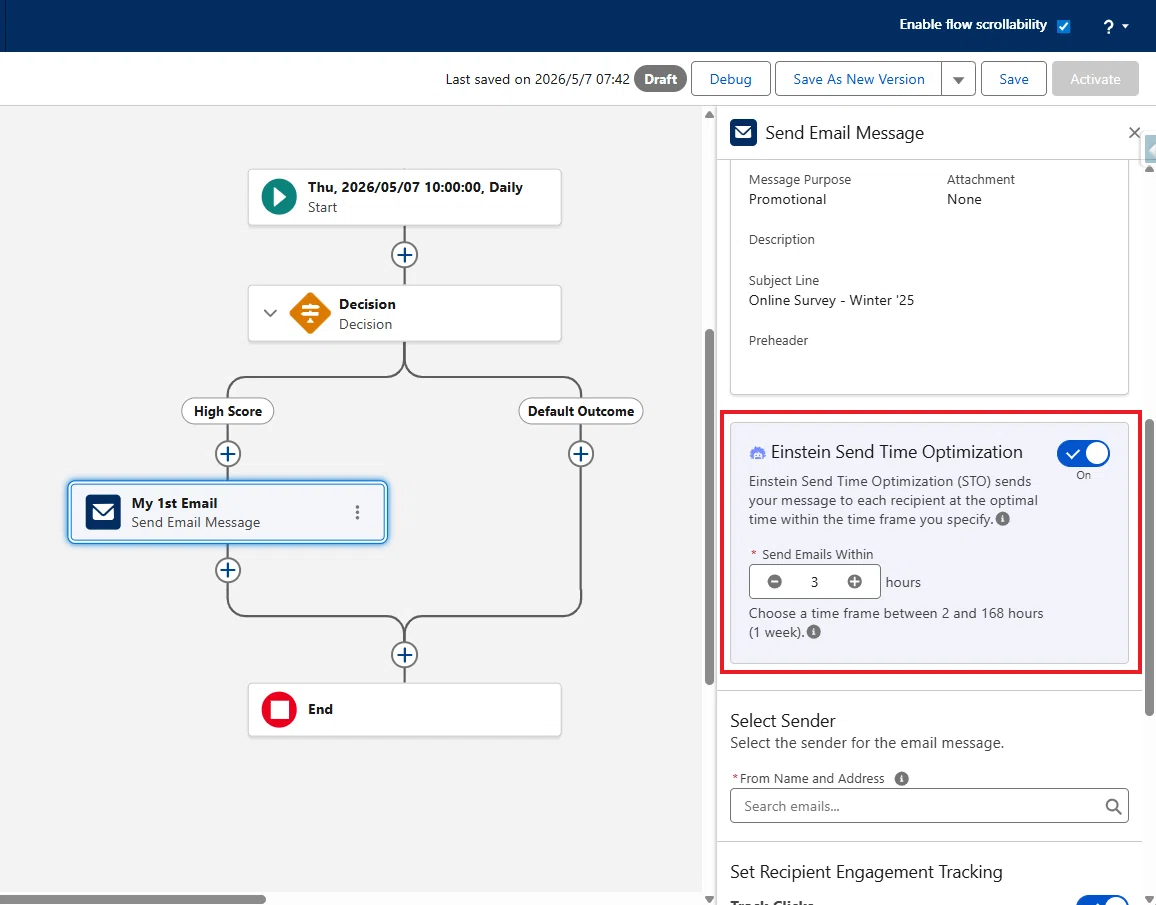
Task: Click the search magnifier in email field
Action: click(1113, 806)
